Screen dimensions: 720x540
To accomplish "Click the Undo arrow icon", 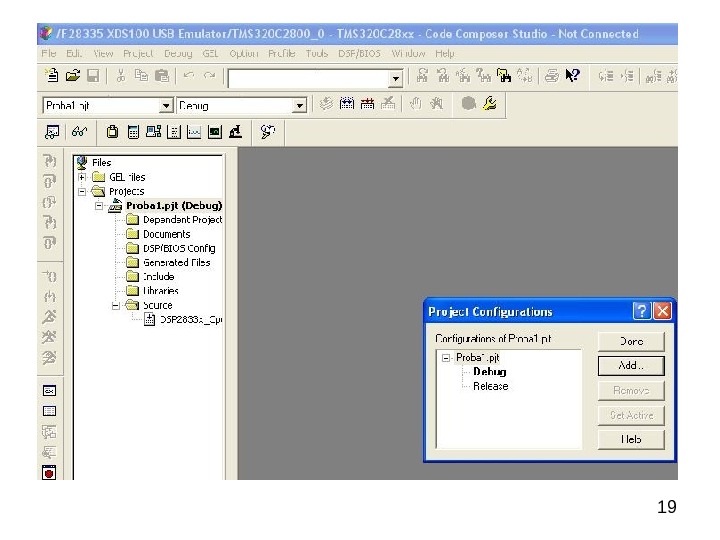I will [189, 75].
